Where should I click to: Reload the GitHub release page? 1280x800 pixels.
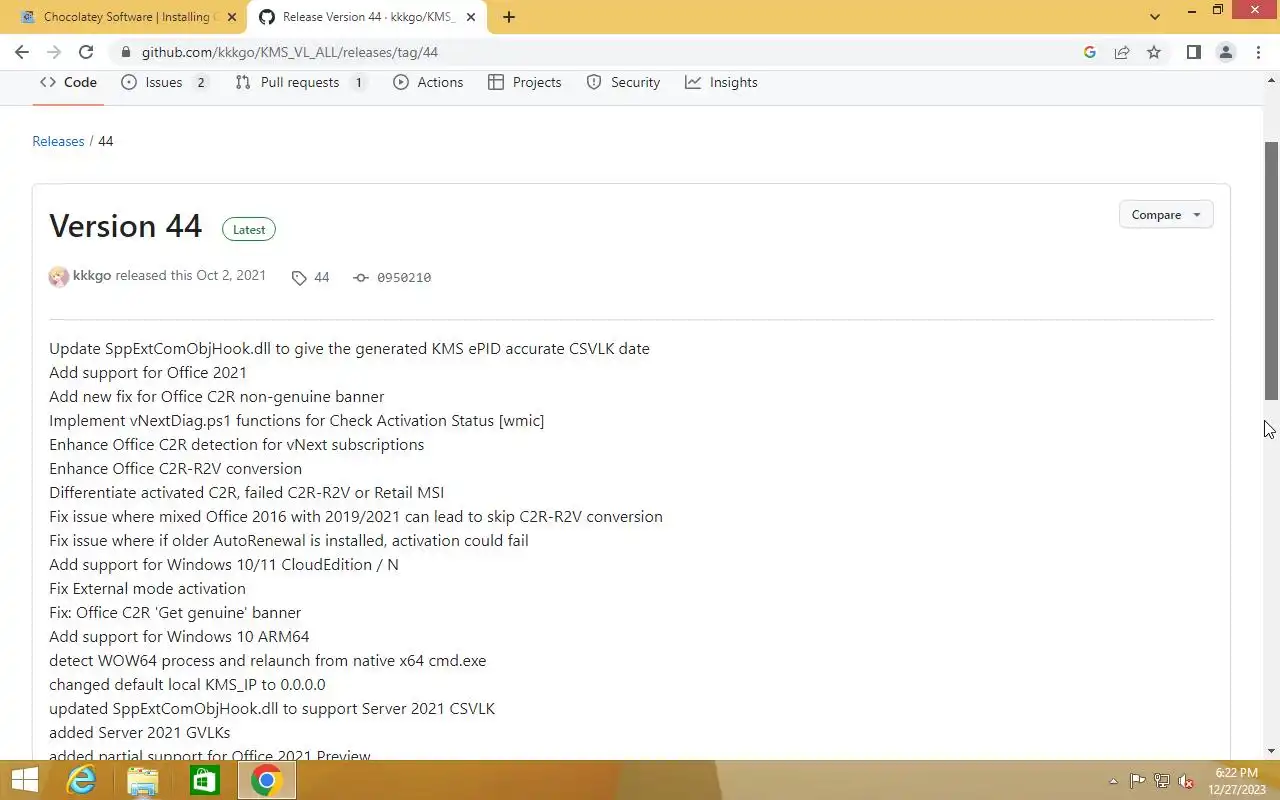tap(86, 52)
